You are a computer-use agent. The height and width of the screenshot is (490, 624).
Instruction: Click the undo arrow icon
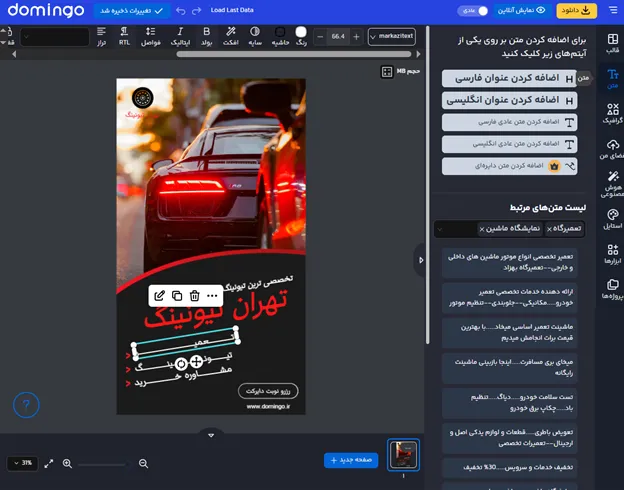pyautogui.click(x=181, y=11)
